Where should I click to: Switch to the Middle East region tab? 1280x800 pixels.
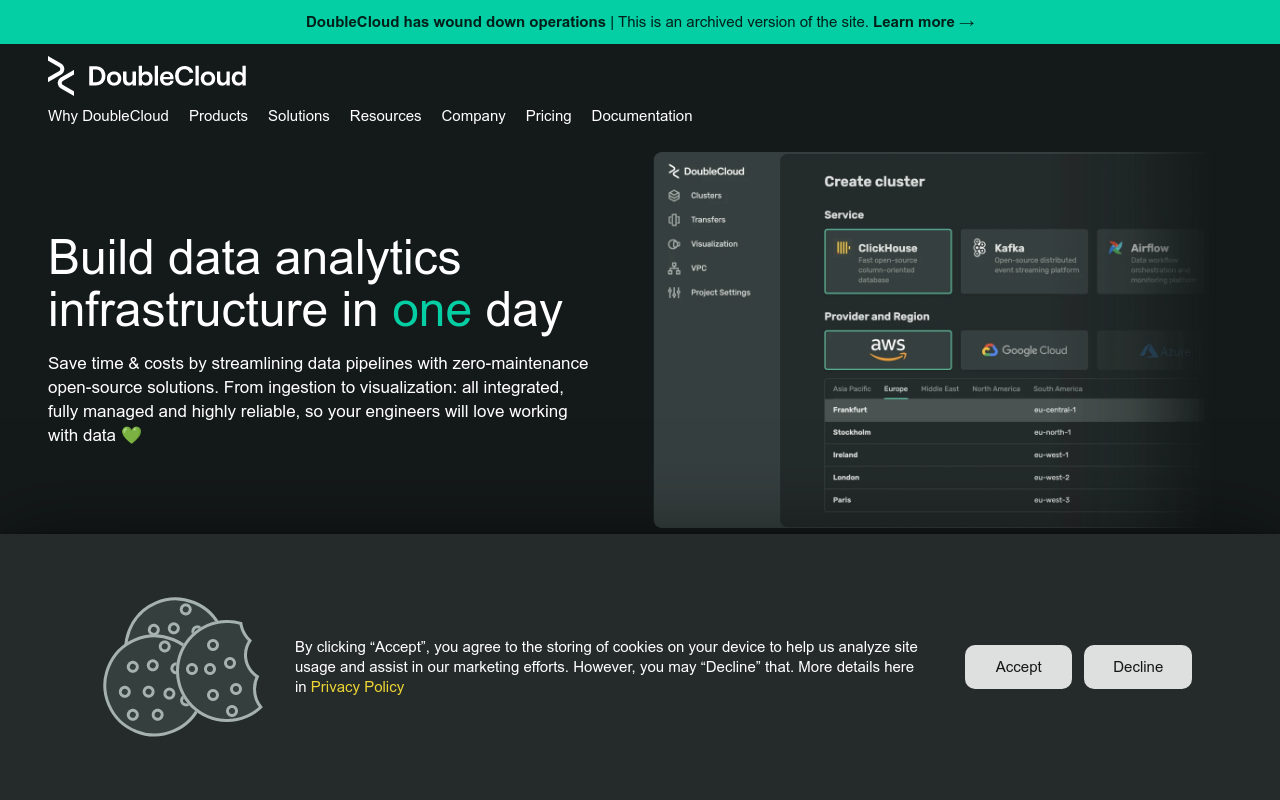(x=940, y=389)
